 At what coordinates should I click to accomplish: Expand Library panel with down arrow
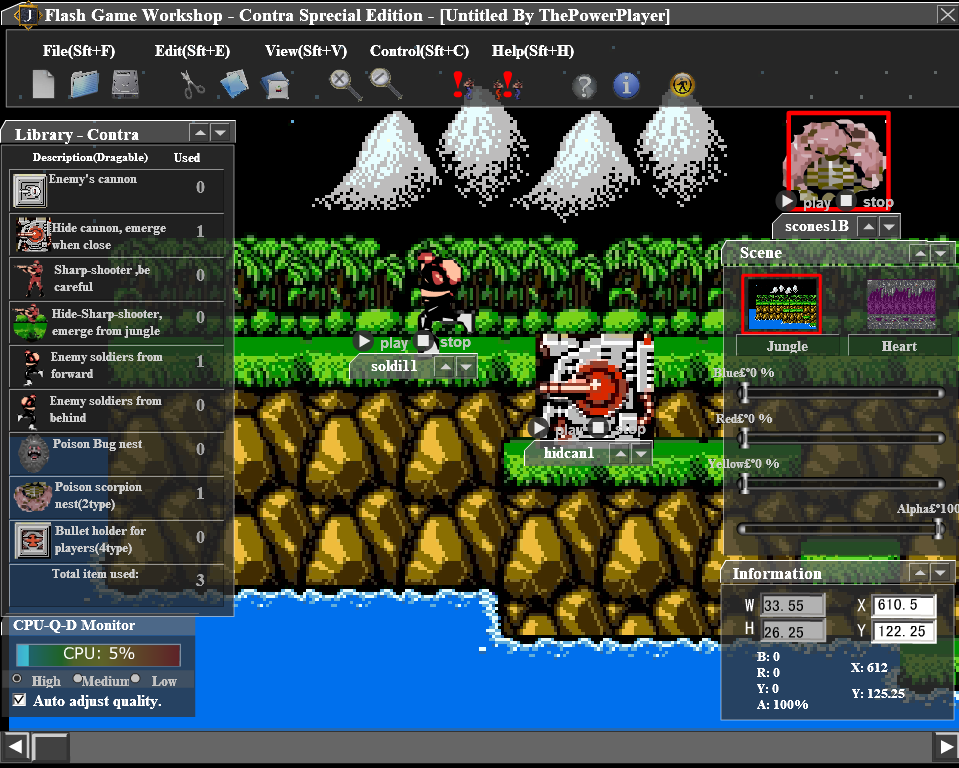click(x=221, y=132)
